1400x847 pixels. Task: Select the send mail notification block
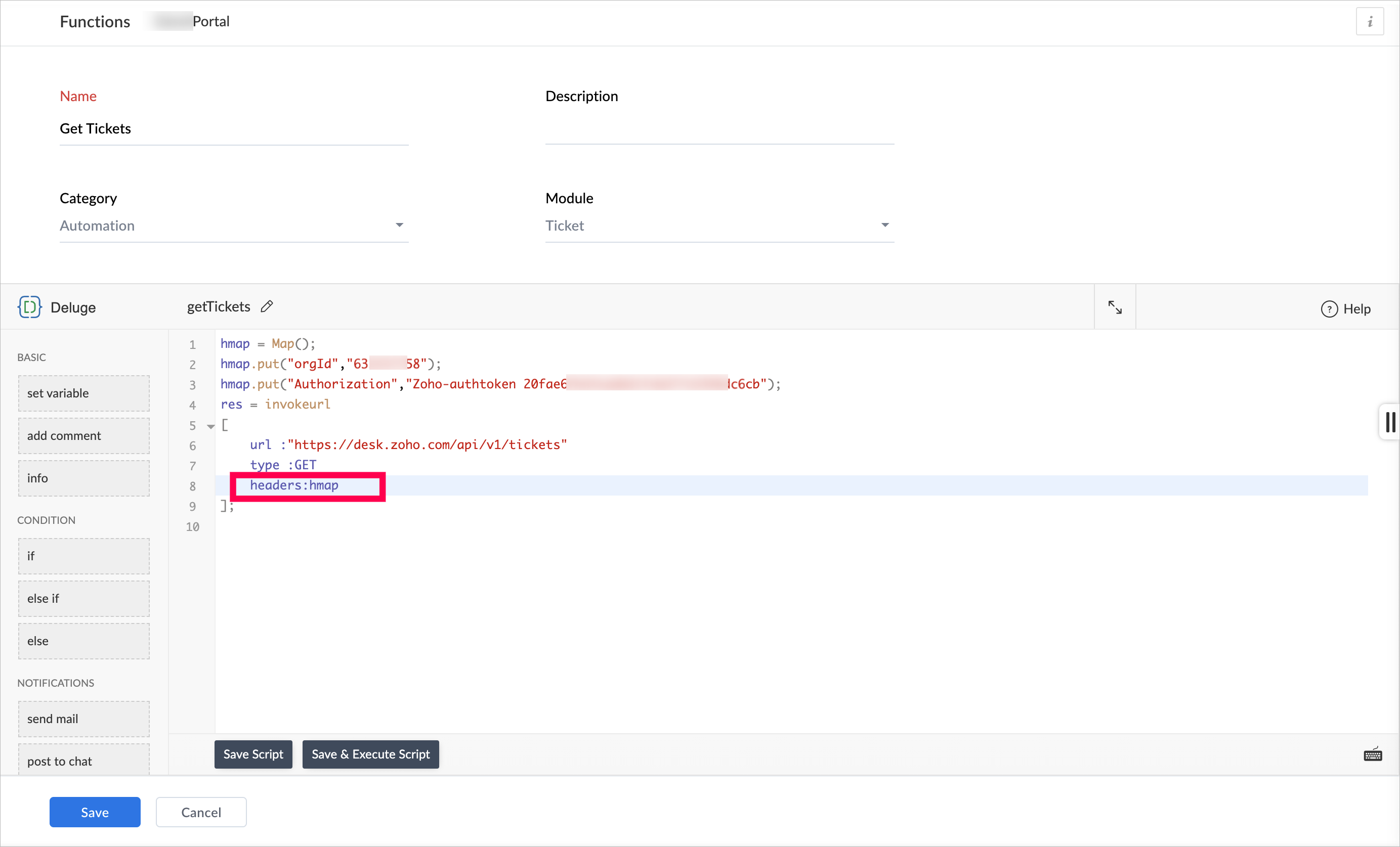click(83, 719)
